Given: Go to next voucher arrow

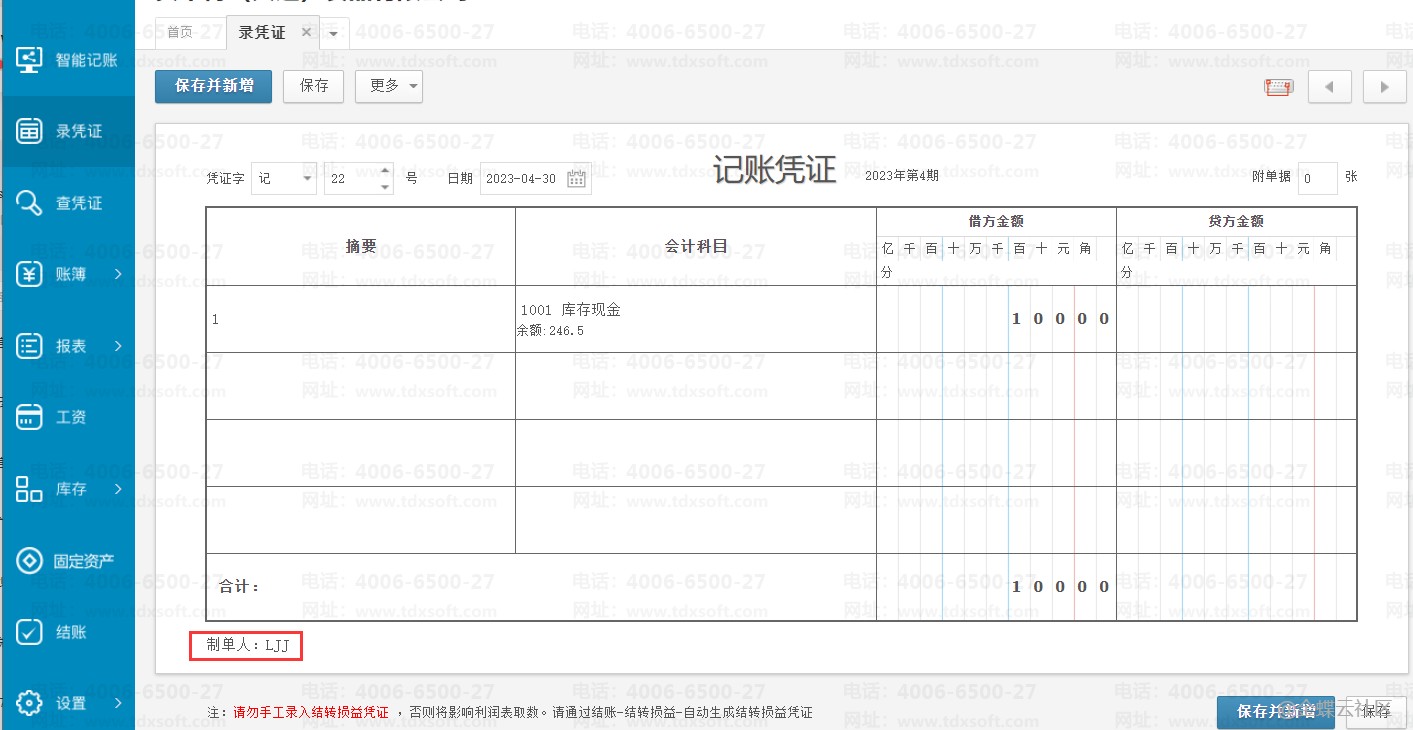Looking at the screenshot, I should pyautogui.click(x=1384, y=87).
